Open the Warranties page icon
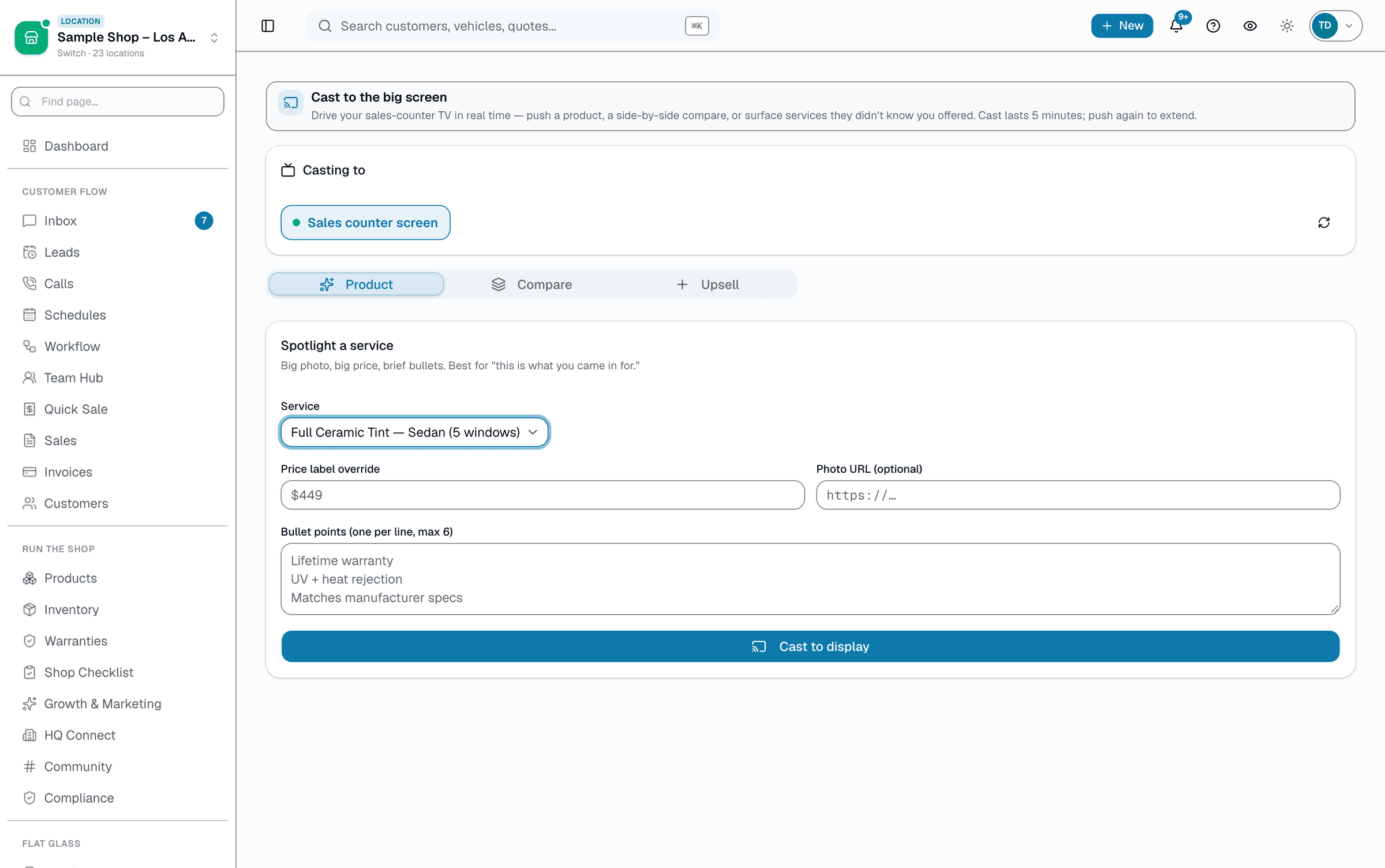This screenshot has height=868, width=1385. click(29, 641)
